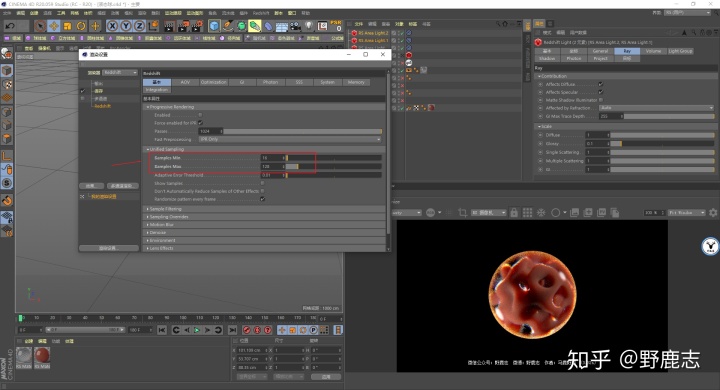
Task: Click the Glossy scale slider
Action: pos(662,144)
